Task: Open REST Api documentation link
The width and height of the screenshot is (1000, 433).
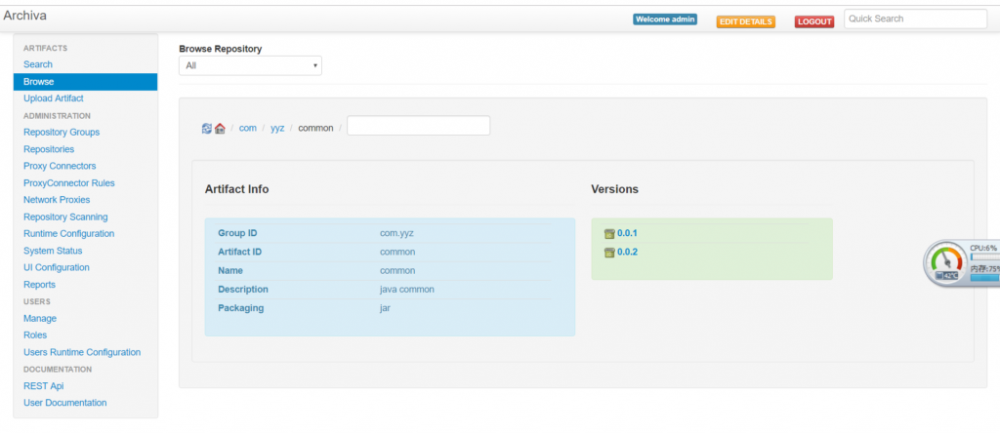Action: pos(43,386)
